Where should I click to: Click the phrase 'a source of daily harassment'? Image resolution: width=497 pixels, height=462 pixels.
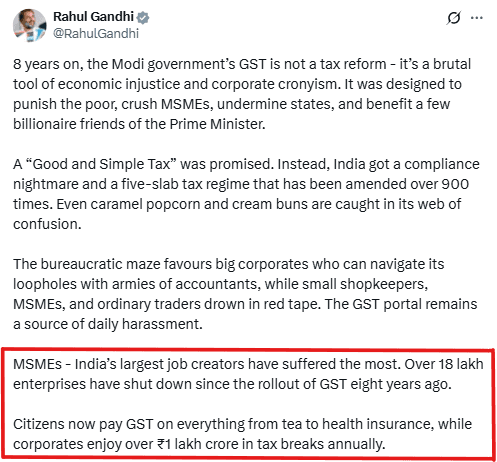click(x=108, y=324)
